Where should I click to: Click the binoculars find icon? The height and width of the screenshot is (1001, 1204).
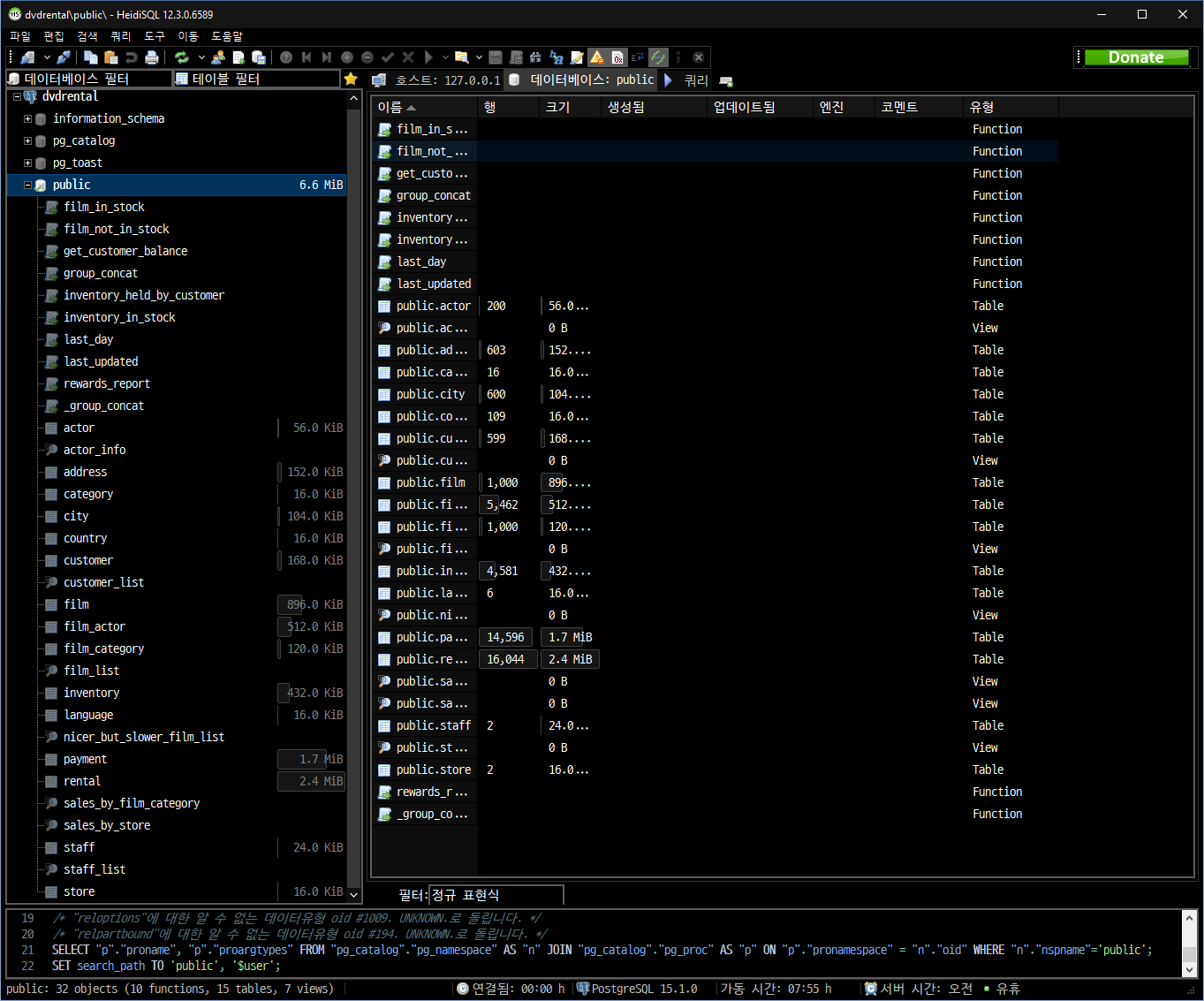click(x=535, y=57)
